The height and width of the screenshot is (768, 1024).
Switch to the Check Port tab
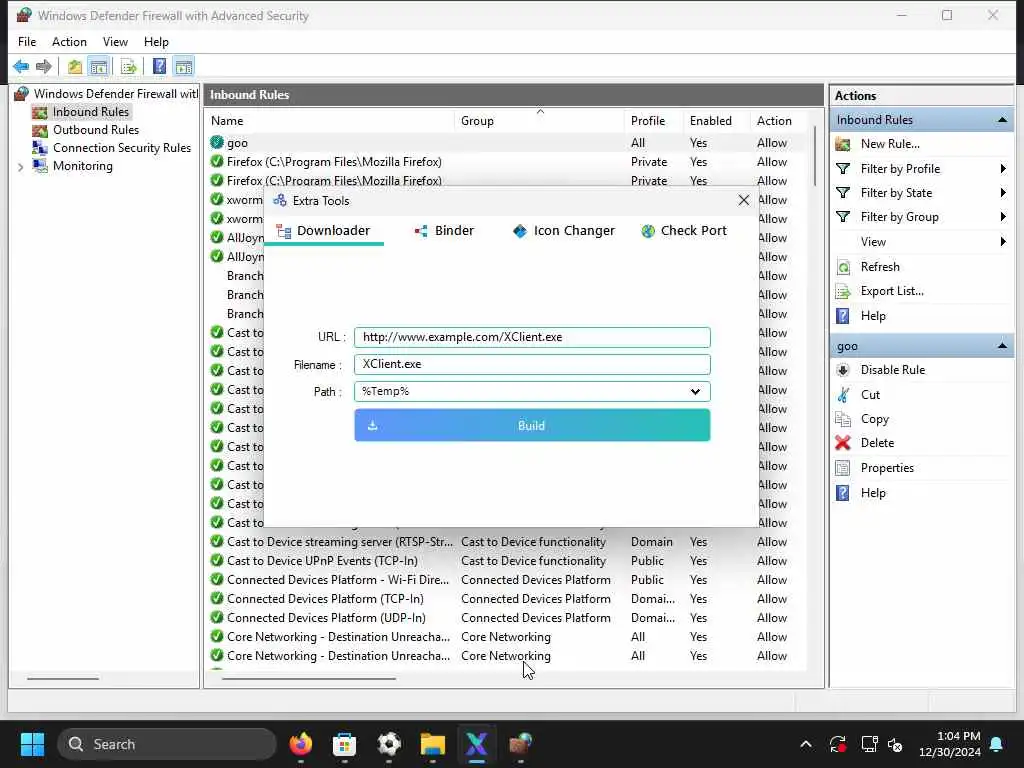click(684, 231)
